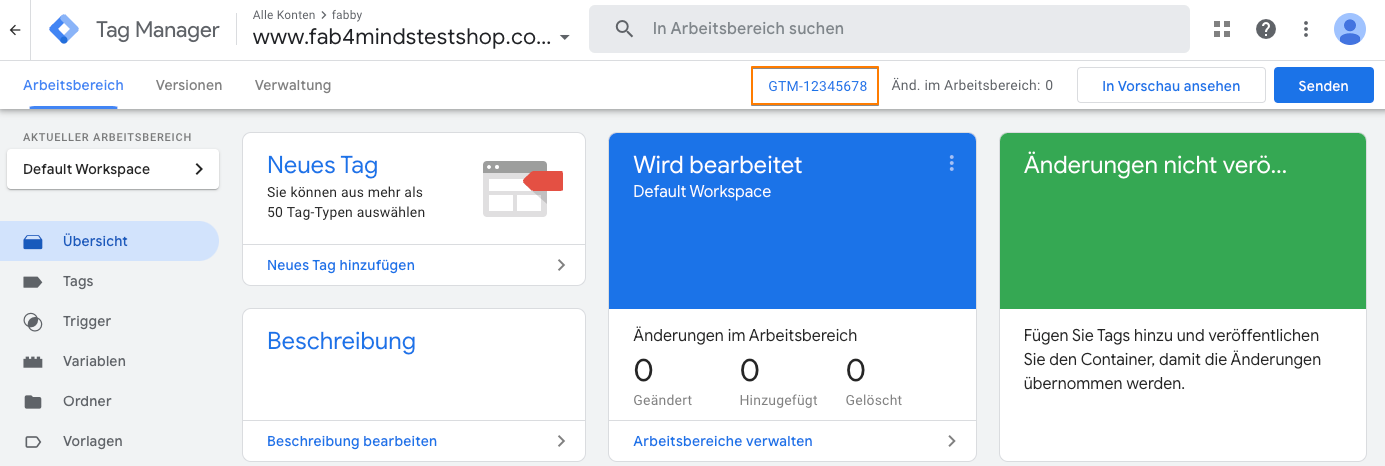Switch to the Versionen tab
This screenshot has width=1385, height=466.
[189, 85]
